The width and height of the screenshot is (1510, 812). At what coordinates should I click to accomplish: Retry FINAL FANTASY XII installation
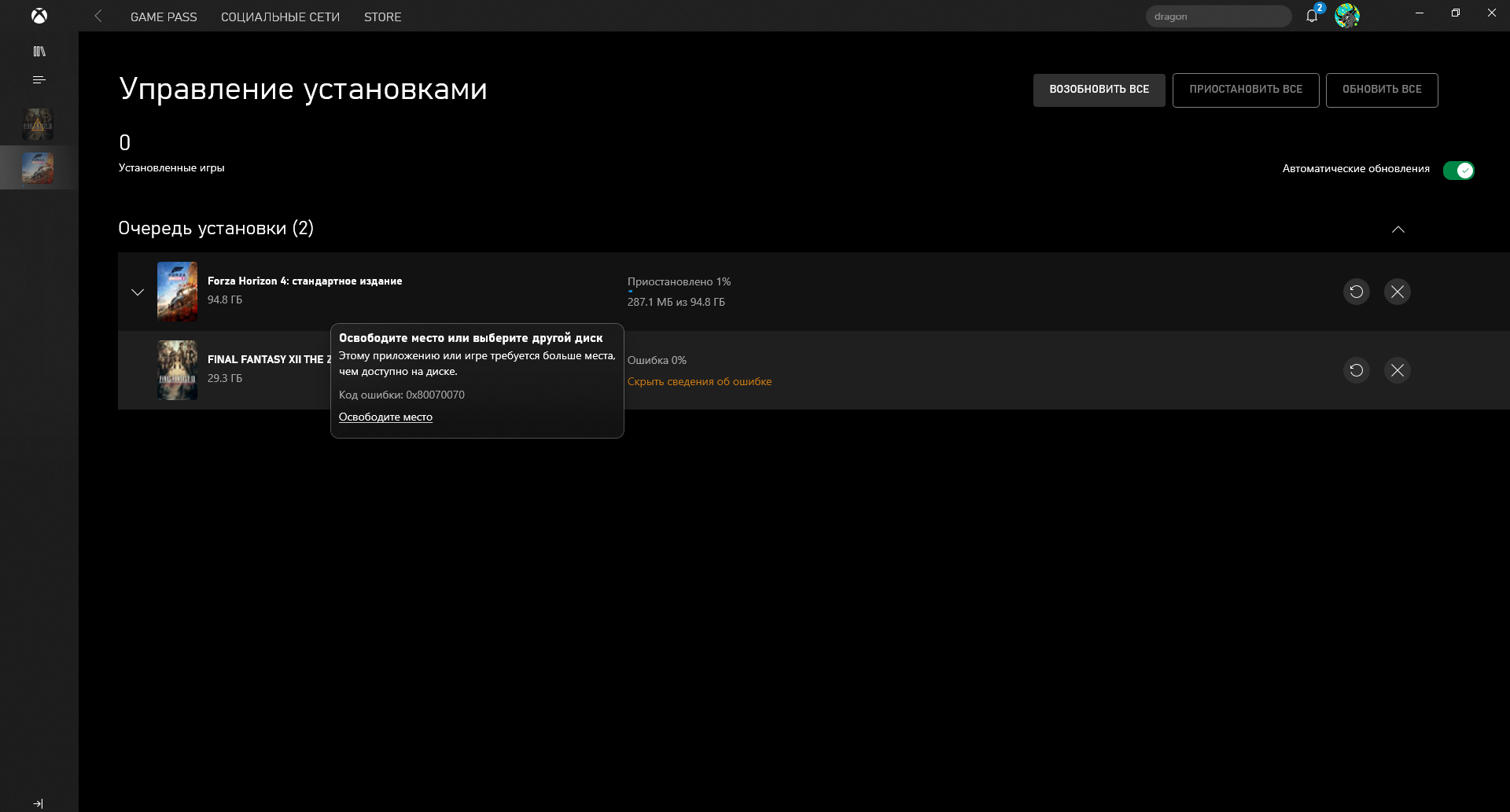click(x=1357, y=370)
